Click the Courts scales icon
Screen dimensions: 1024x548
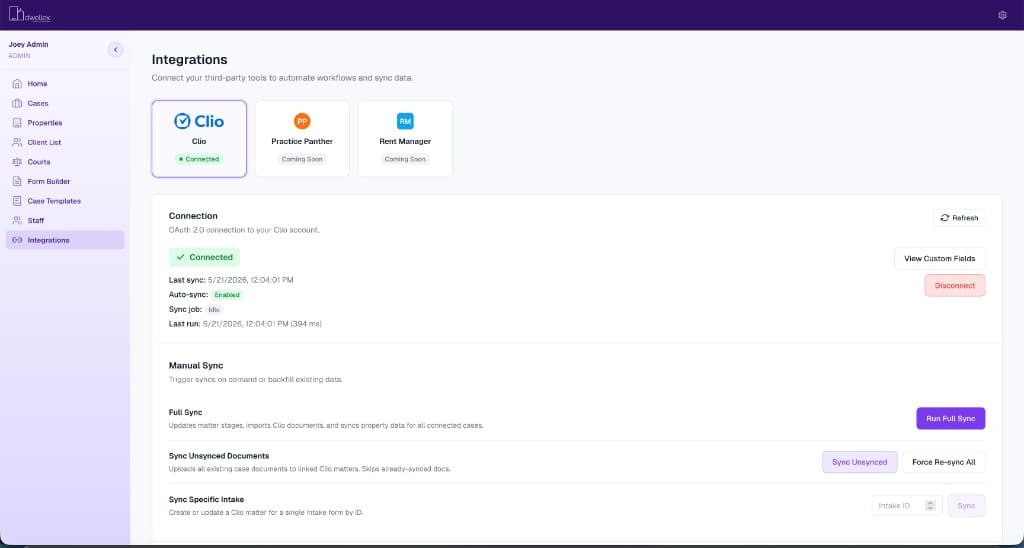pos(18,162)
